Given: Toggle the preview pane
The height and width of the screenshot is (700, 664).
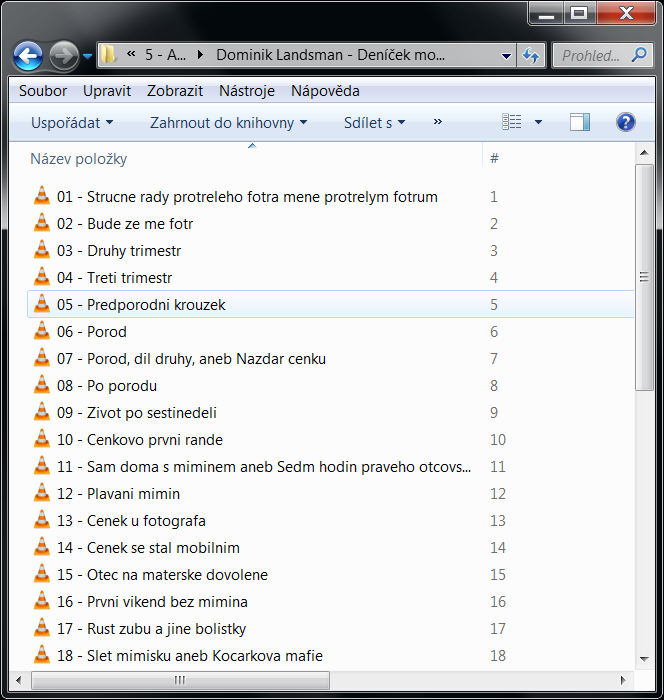Looking at the screenshot, I should (x=580, y=122).
